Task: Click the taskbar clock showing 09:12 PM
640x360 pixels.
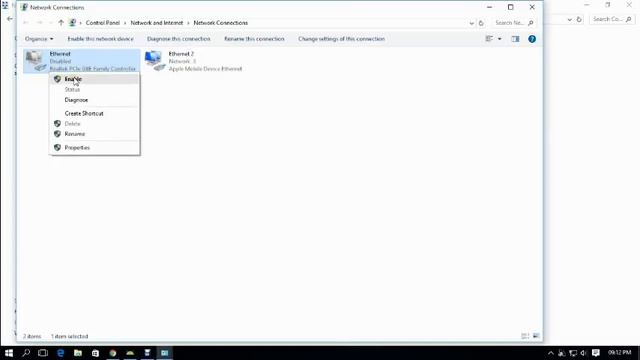Action: click(620, 353)
